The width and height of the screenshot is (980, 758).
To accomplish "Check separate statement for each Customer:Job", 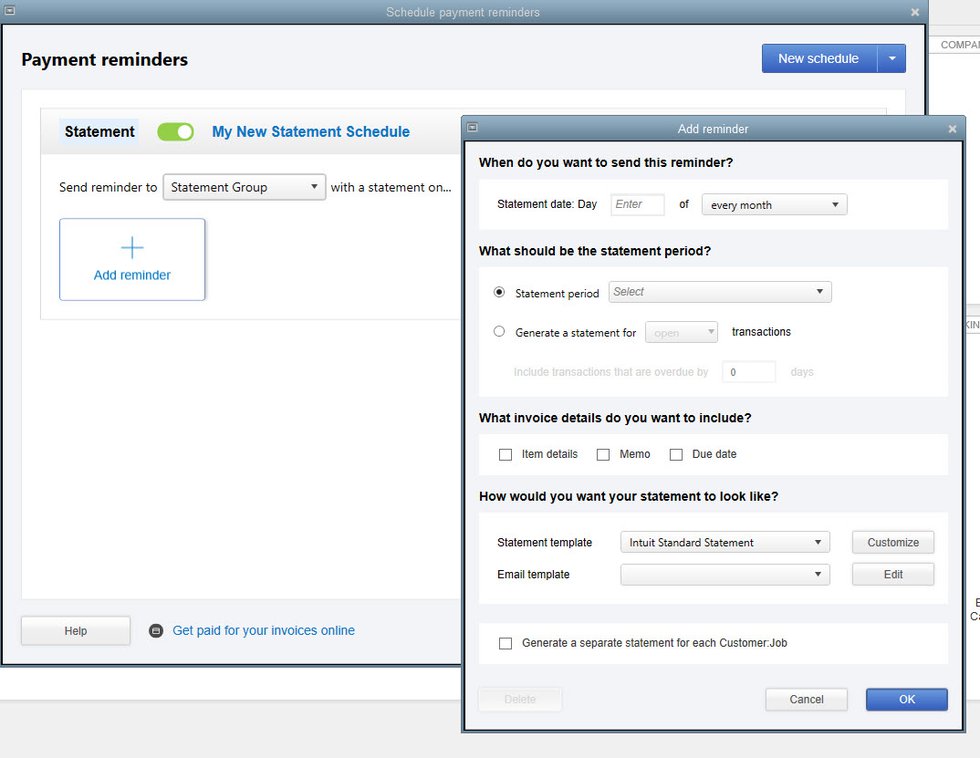I will 505,643.
